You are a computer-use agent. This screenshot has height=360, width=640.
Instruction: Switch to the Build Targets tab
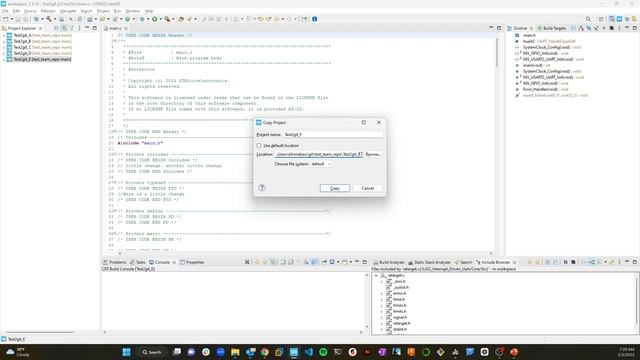tap(552, 28)
